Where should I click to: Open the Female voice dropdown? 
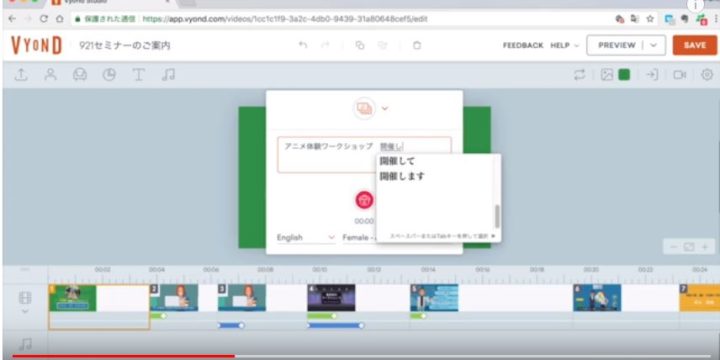(359, 237)
